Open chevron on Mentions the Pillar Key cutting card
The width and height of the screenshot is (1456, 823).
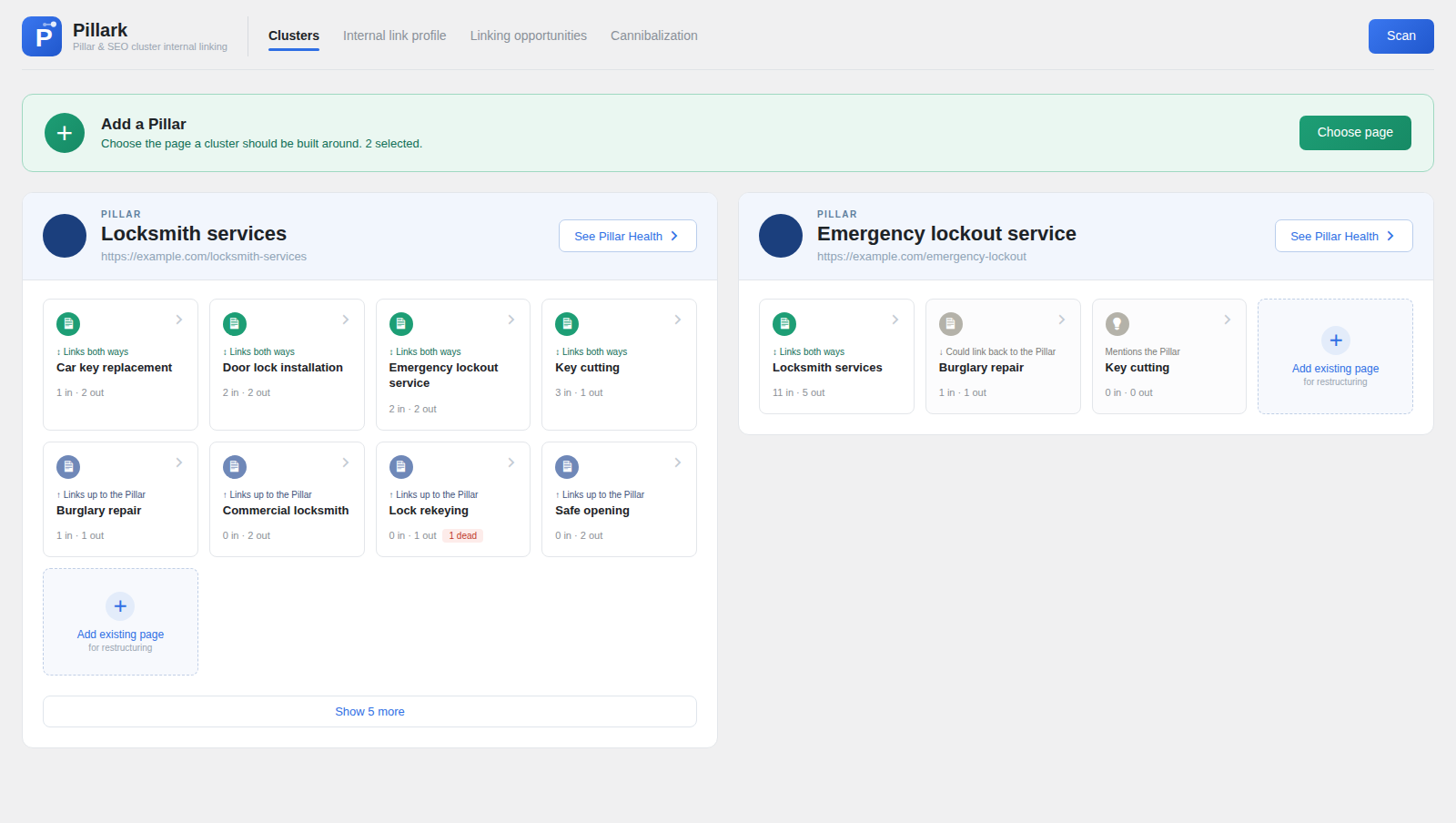[1228, 320]
